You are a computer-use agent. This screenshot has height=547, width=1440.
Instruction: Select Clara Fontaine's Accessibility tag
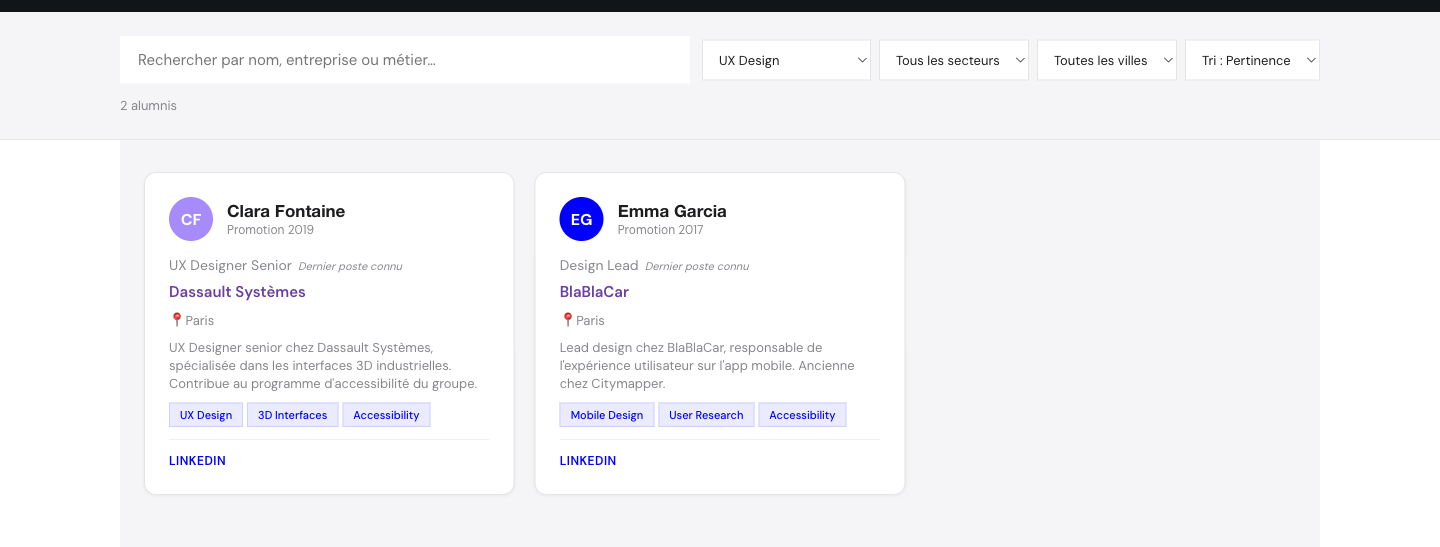pos(386,415)
